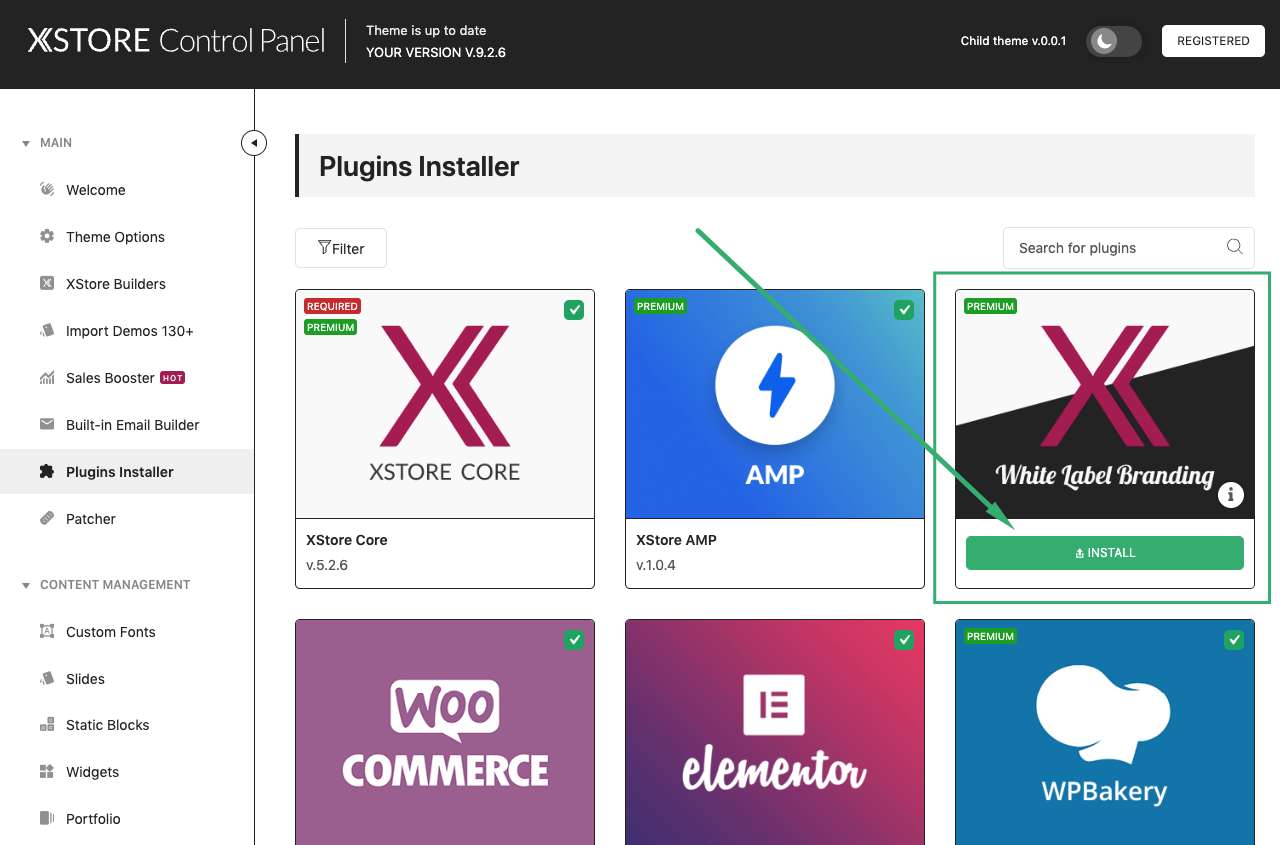Click the PREMIUM badge on WPBakery card
1282x845 pixels.
(x=990, y=636)
